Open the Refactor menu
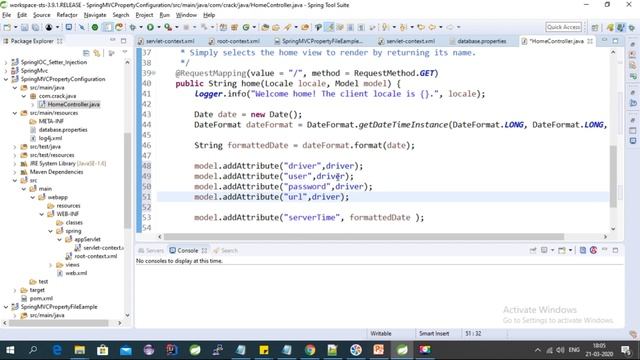This screenshot has width=640, height=360. pos(67,15)
